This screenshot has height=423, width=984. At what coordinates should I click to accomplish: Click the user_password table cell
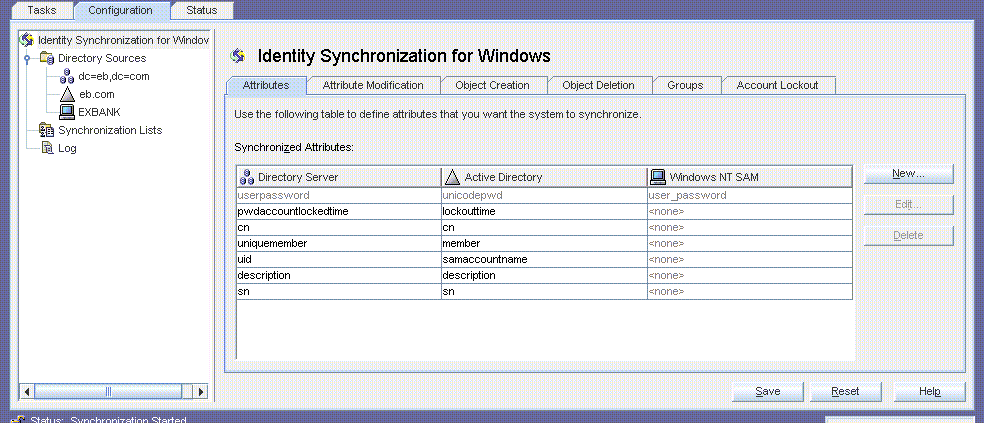(750, 195)
